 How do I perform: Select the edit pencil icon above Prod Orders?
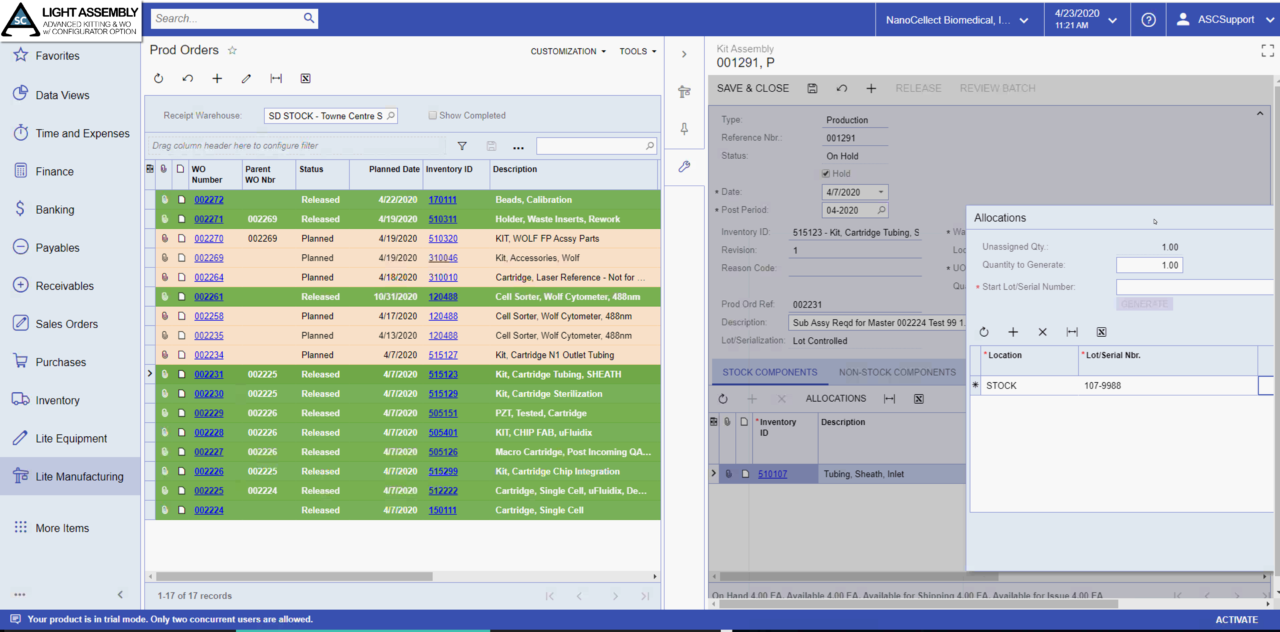tap(246, 77)
